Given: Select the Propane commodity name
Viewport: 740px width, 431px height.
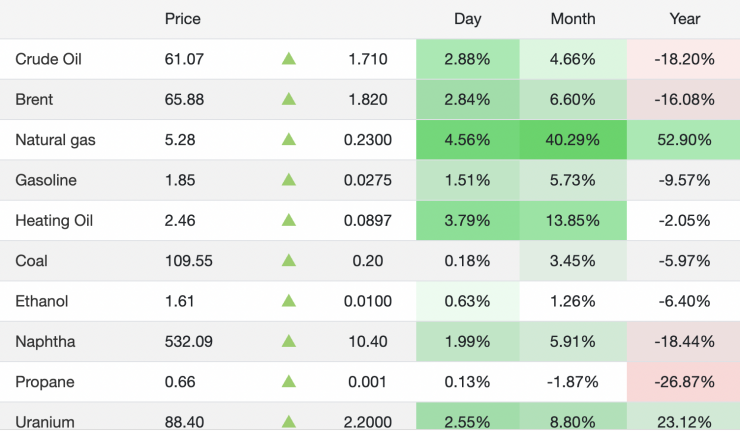Looking at the screenshot, I should point(45,382).
